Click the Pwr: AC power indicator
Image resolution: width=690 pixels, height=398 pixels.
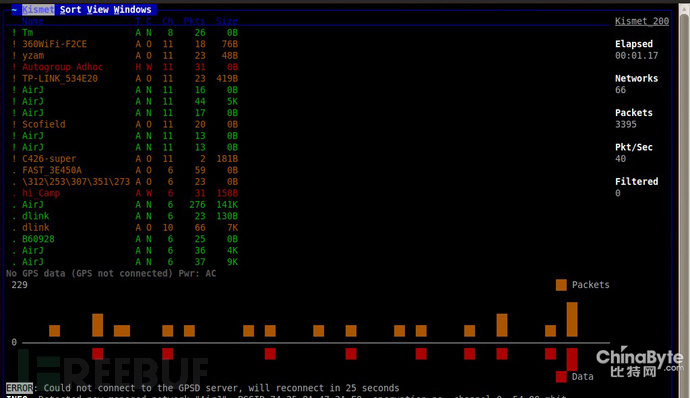coord(197,273)
